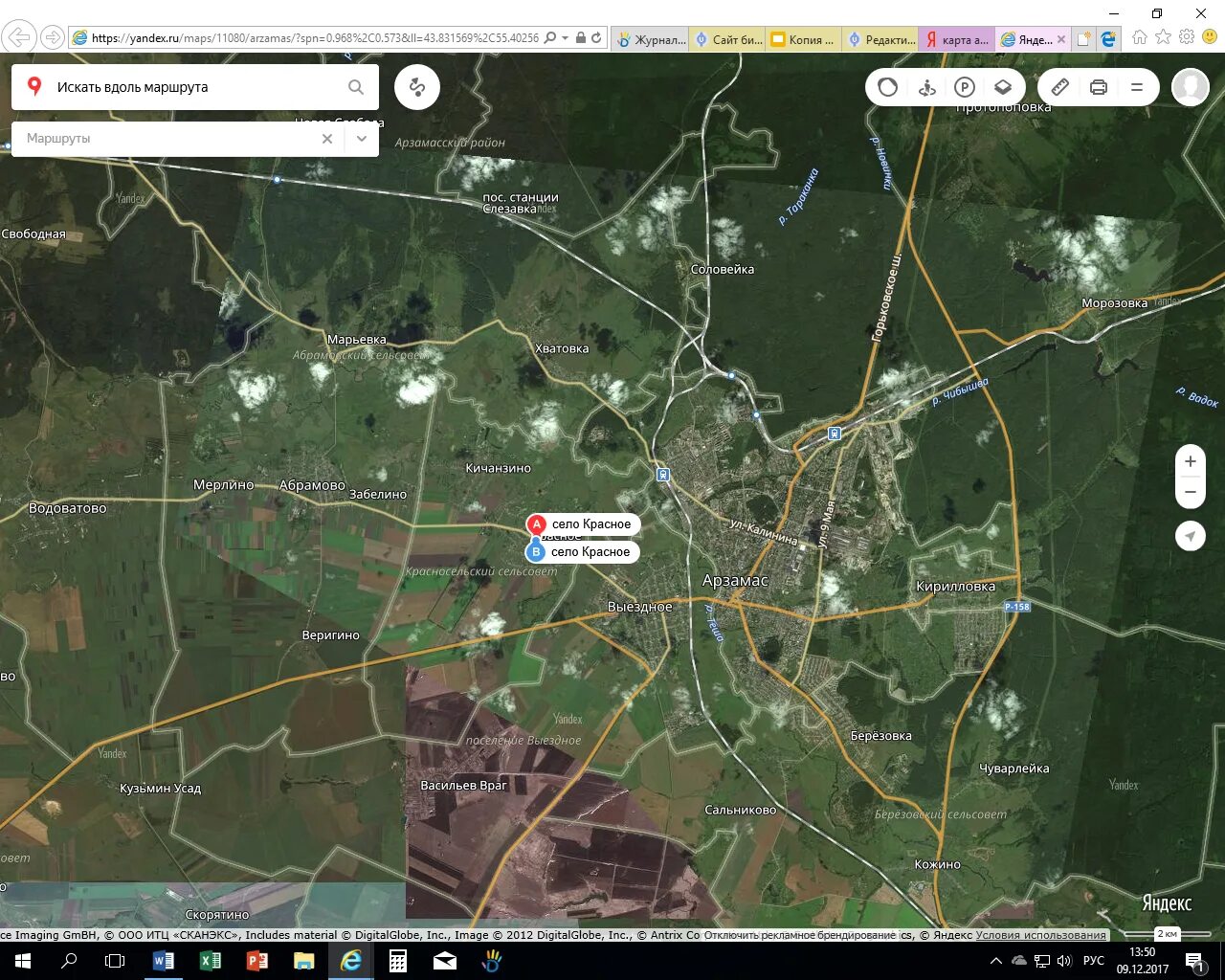1225x980 pixels.
Task: Click the browser home icon
Action: pos(1140,36)
